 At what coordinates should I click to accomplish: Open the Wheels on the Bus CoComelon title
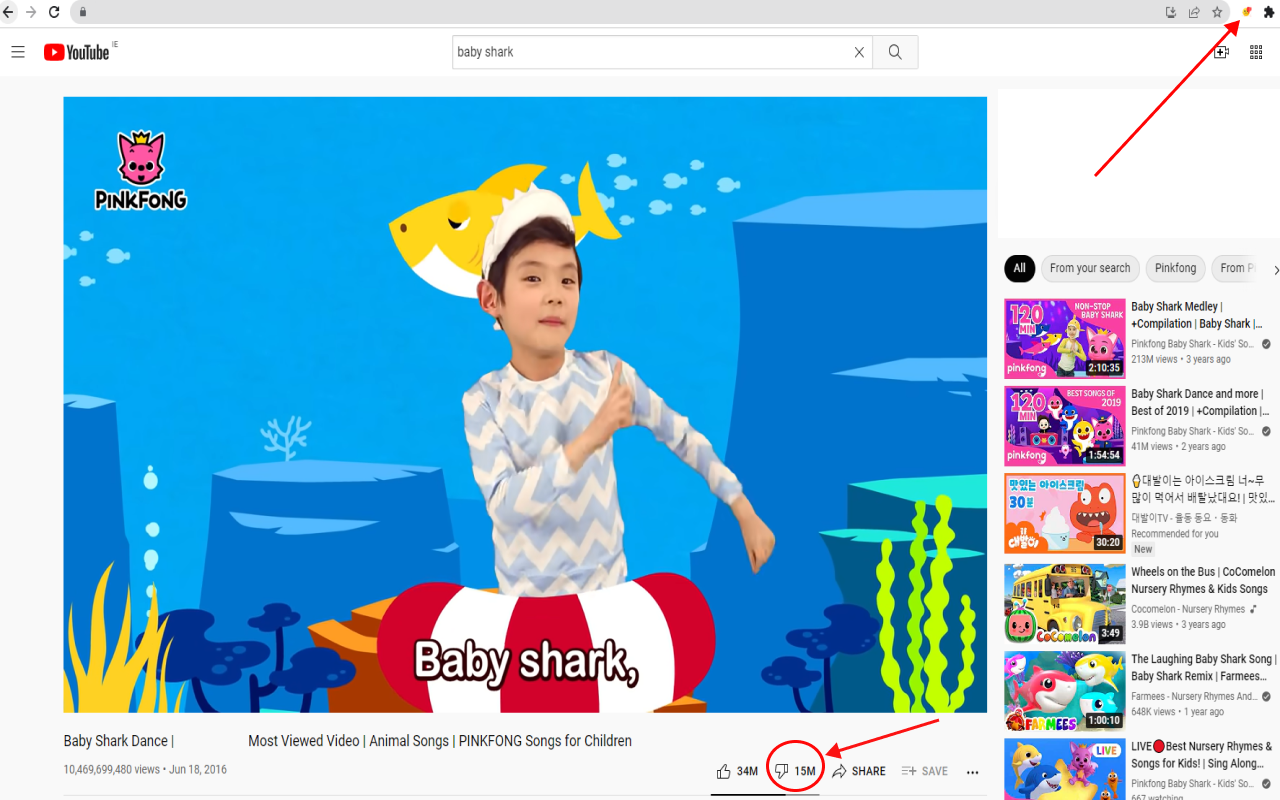[1203, 580]
